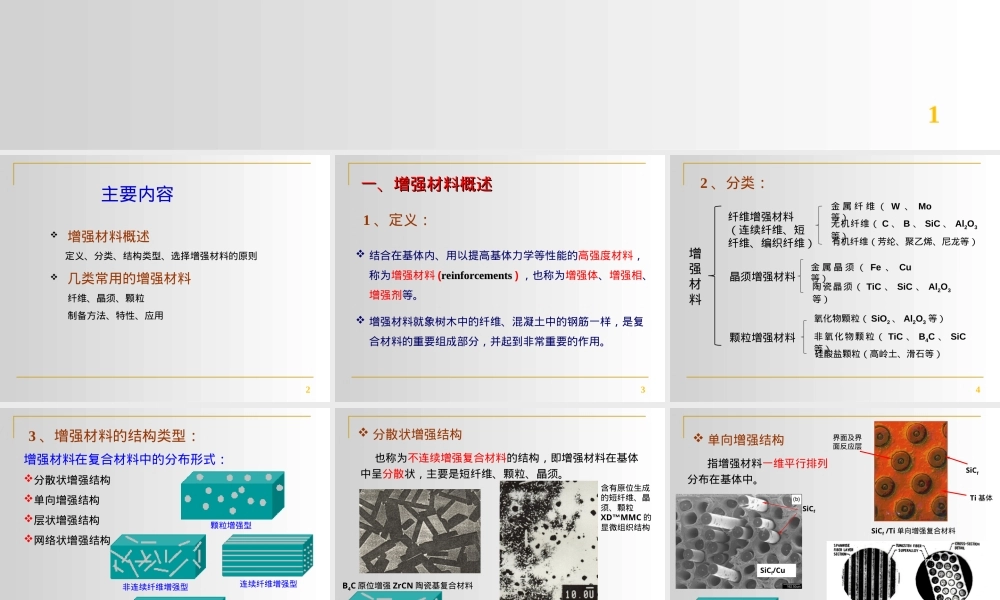The height and width of the screenshot is (600, 1000).
Task: Click the line 定义、分类、结构类型、选择增强材料的原则
Action: pos(161,256)
